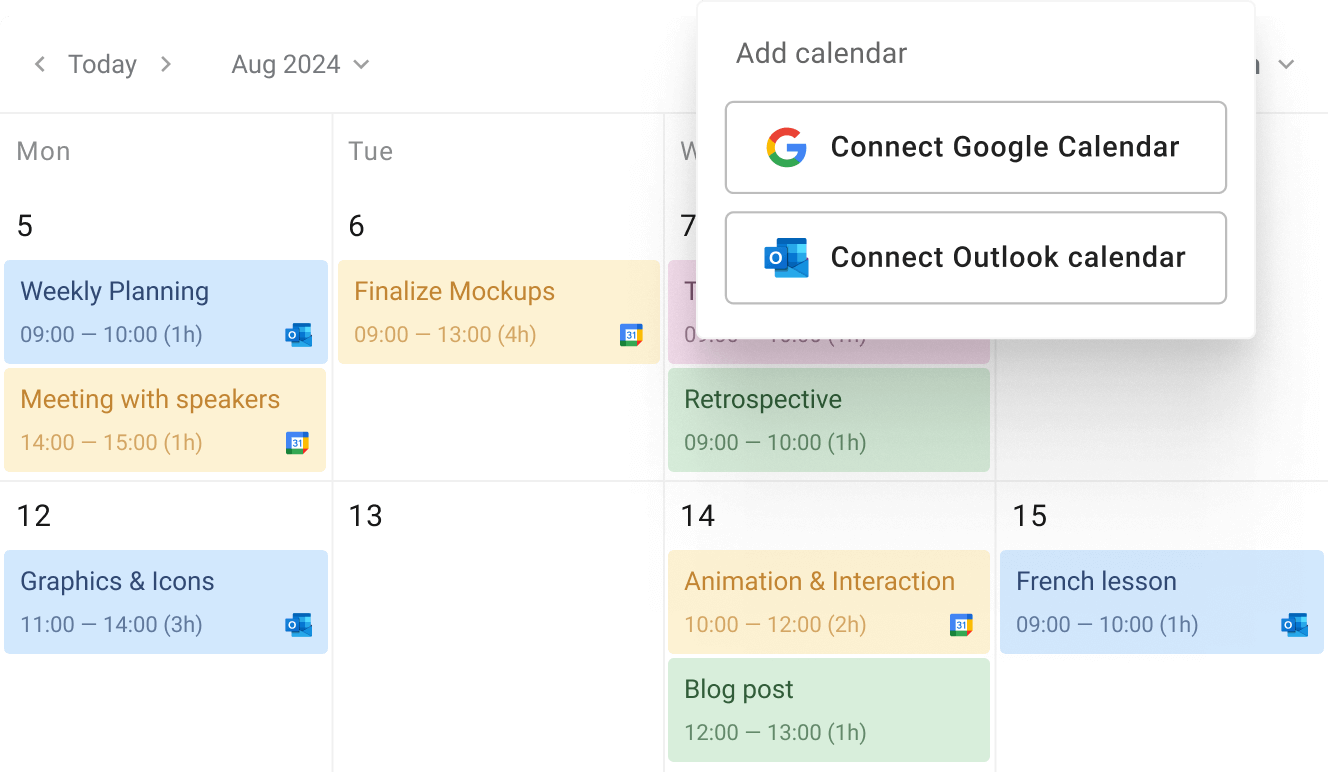This screenshot has height=772, width=1328.
Task: Collapse the Aug 2024 selector chevron
Action: pyautogui.click(x=361, y=64)
